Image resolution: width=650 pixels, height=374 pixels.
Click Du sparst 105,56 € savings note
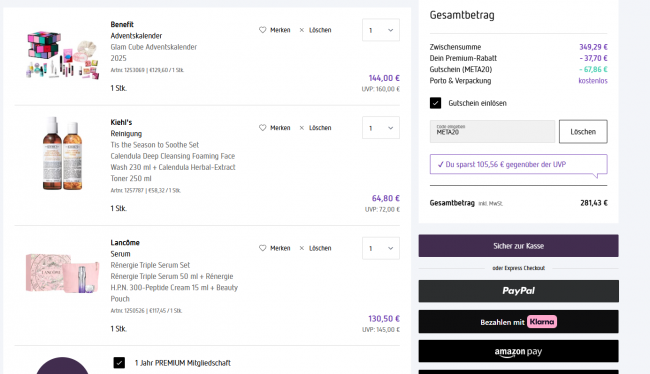(x=519, y=164)
